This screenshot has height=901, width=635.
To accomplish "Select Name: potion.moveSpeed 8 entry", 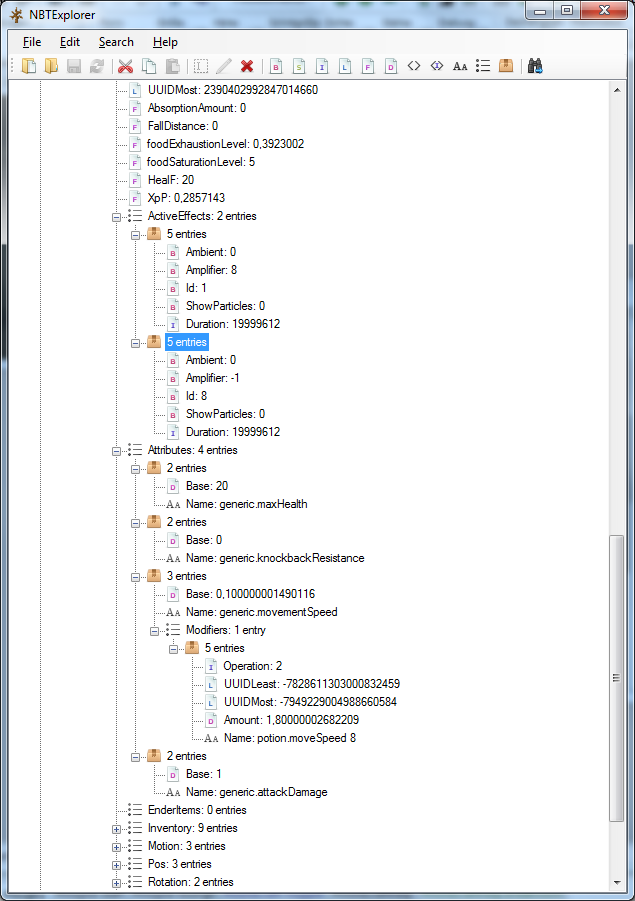I will pyautogui.click(x=290, y=738).
